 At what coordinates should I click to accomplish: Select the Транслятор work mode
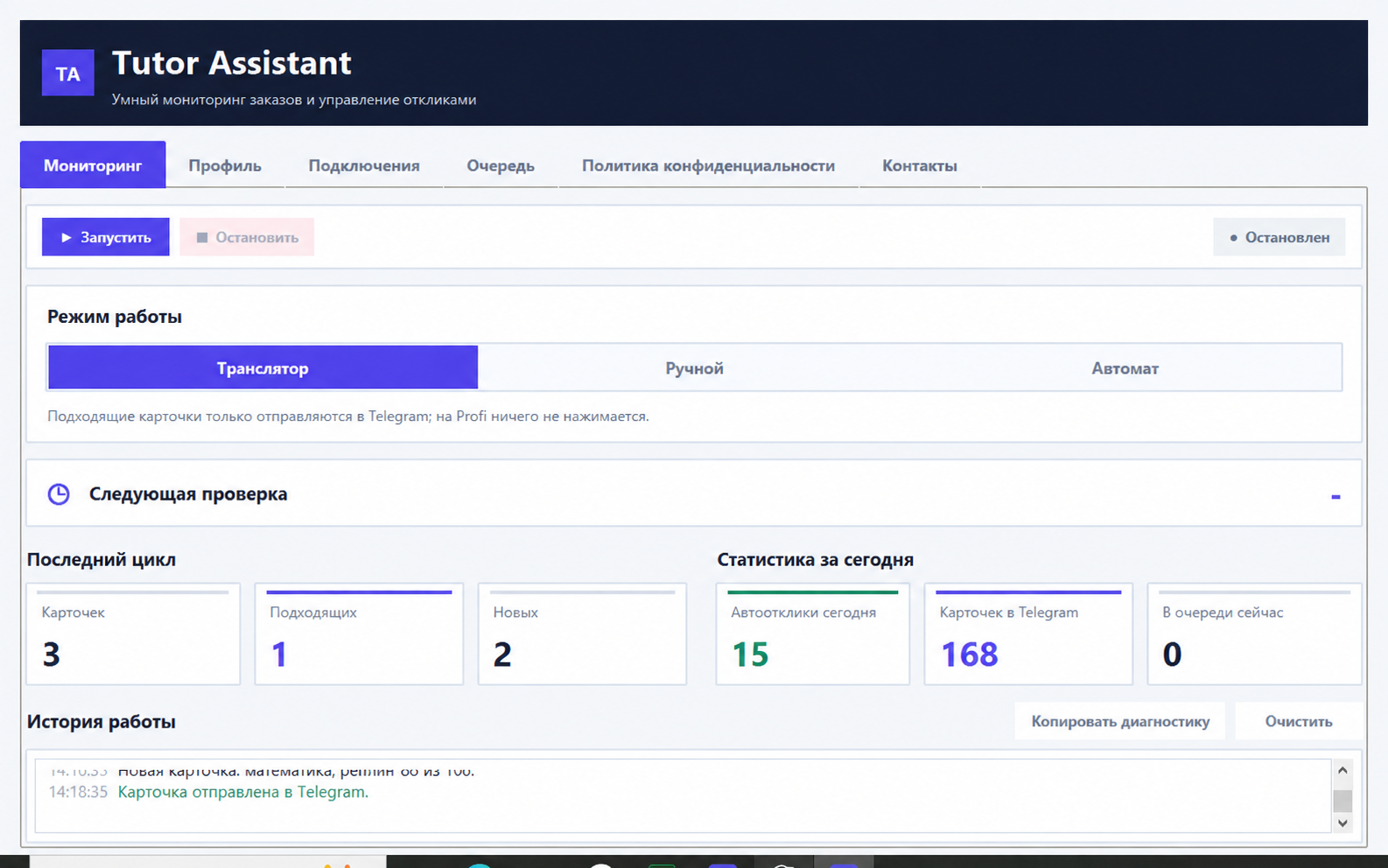263,367
